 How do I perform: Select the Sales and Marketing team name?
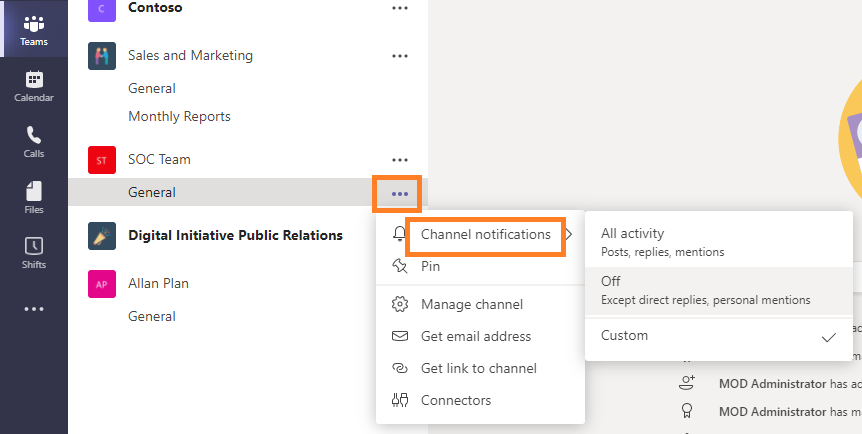tap(190, 56)
